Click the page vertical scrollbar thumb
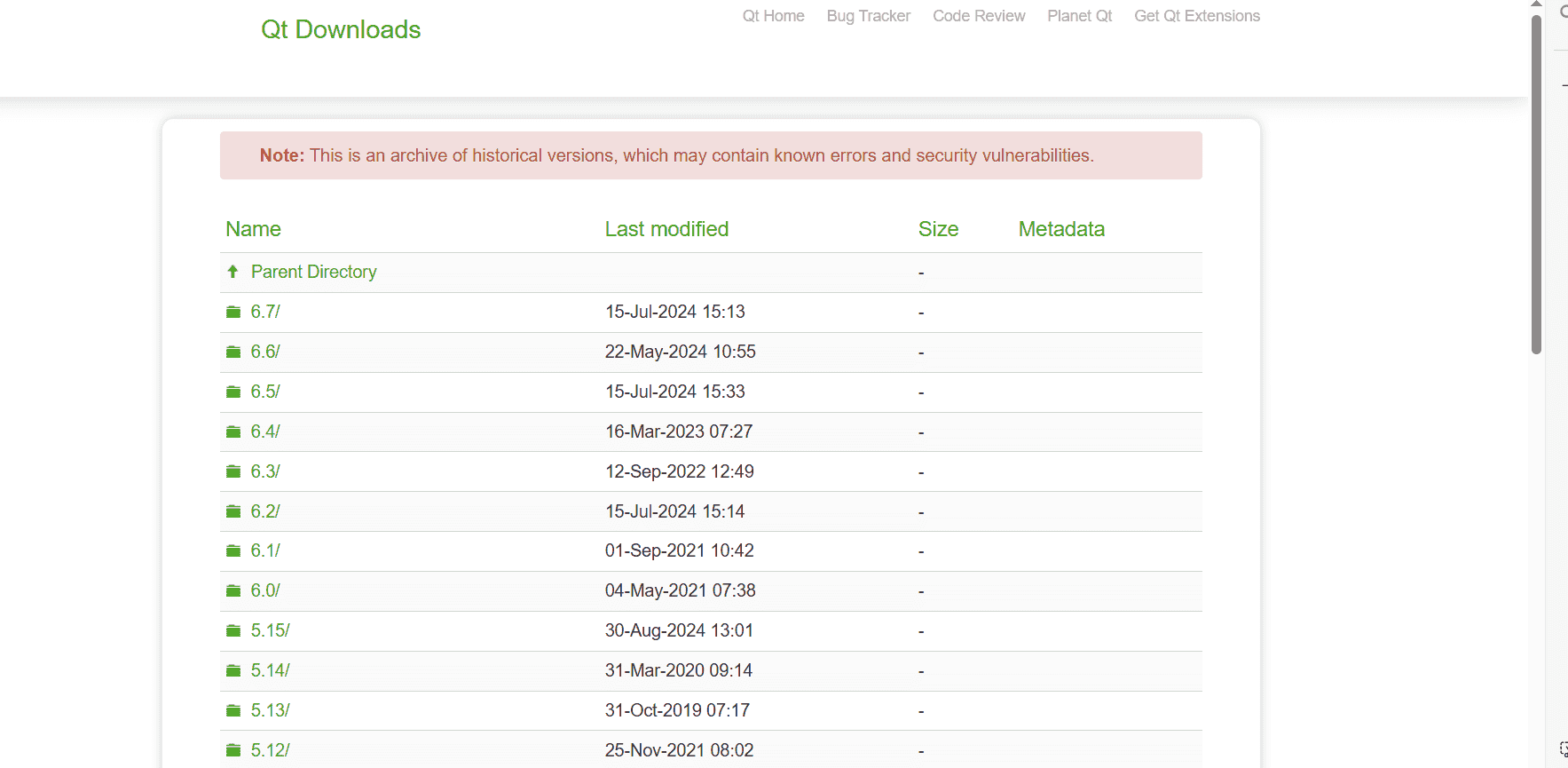 coord(1536,186)
